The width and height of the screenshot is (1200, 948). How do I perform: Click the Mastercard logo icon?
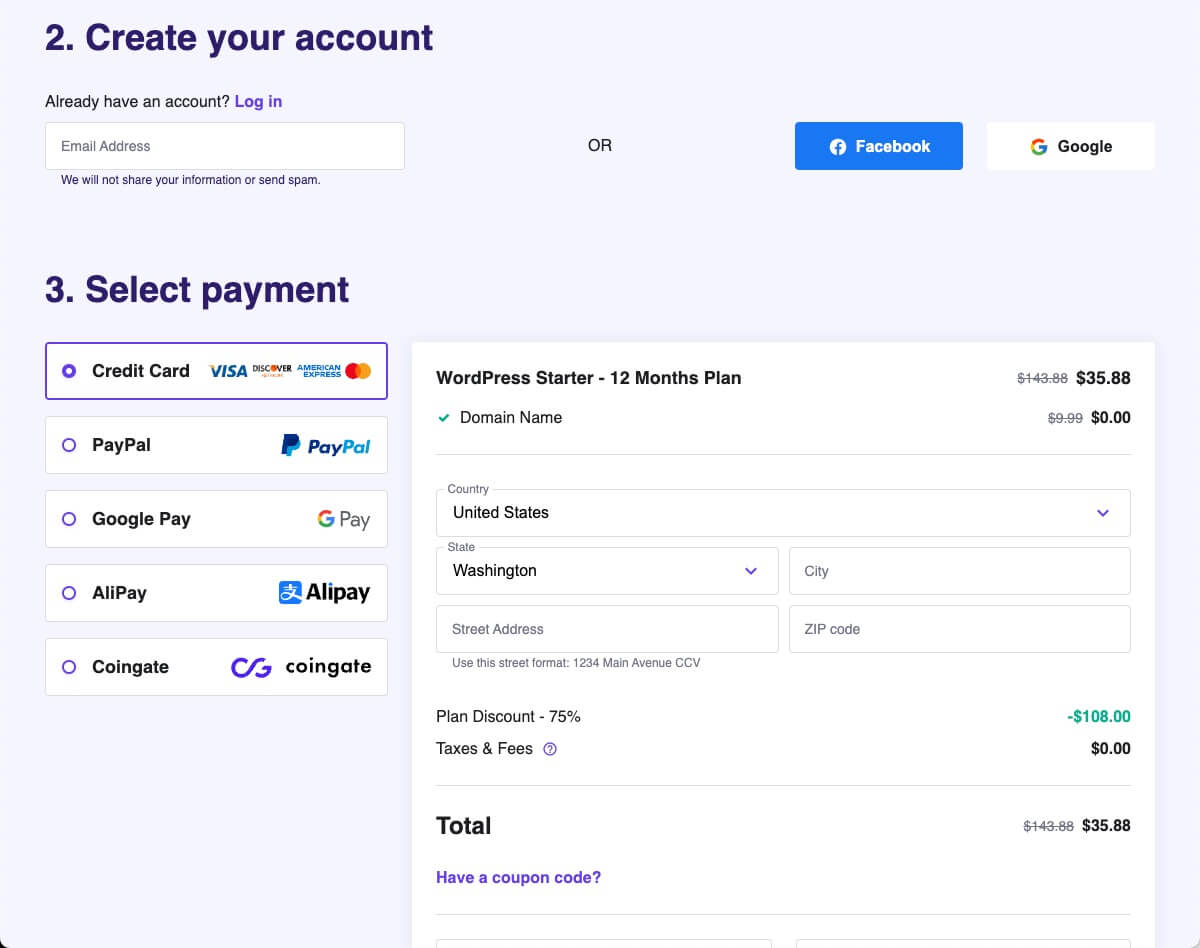pos(358,371)
